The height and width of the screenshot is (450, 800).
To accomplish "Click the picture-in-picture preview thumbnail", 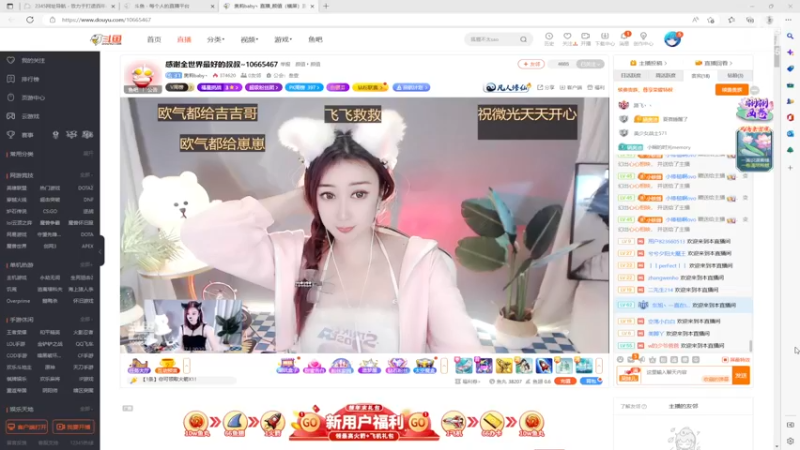I will (x=193, y=325).
